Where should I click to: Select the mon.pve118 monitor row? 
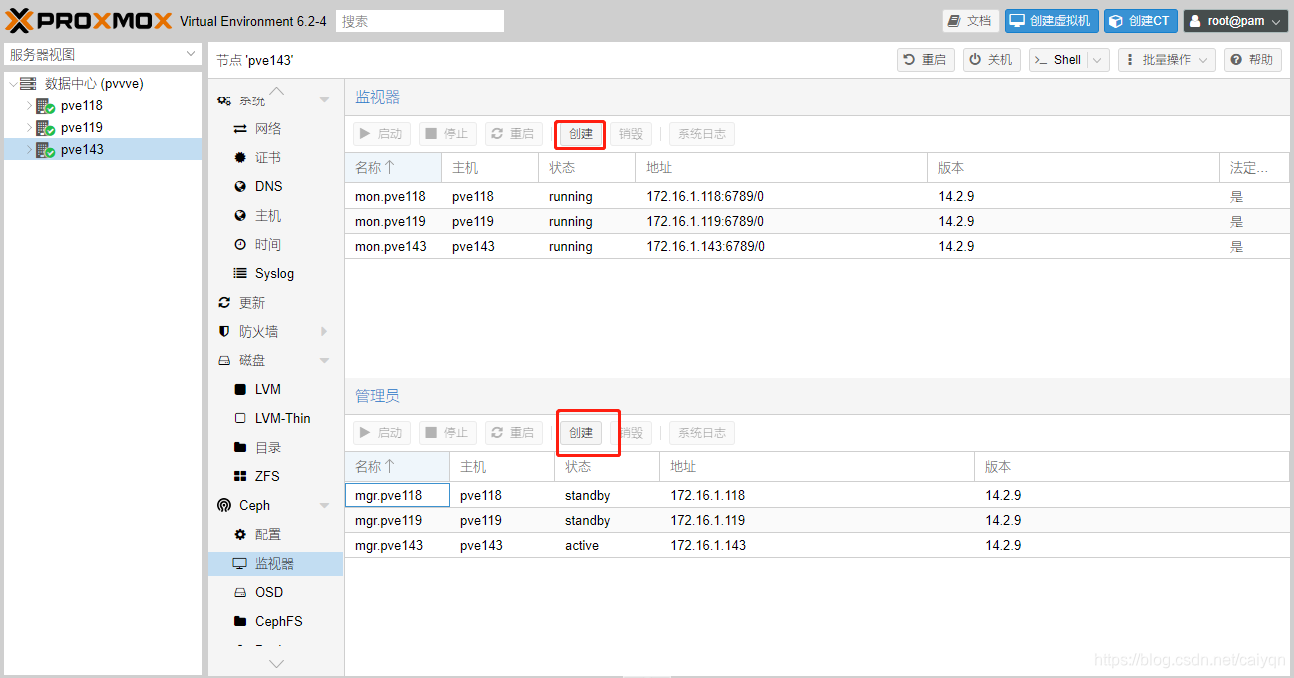click(x=817, y=197)
